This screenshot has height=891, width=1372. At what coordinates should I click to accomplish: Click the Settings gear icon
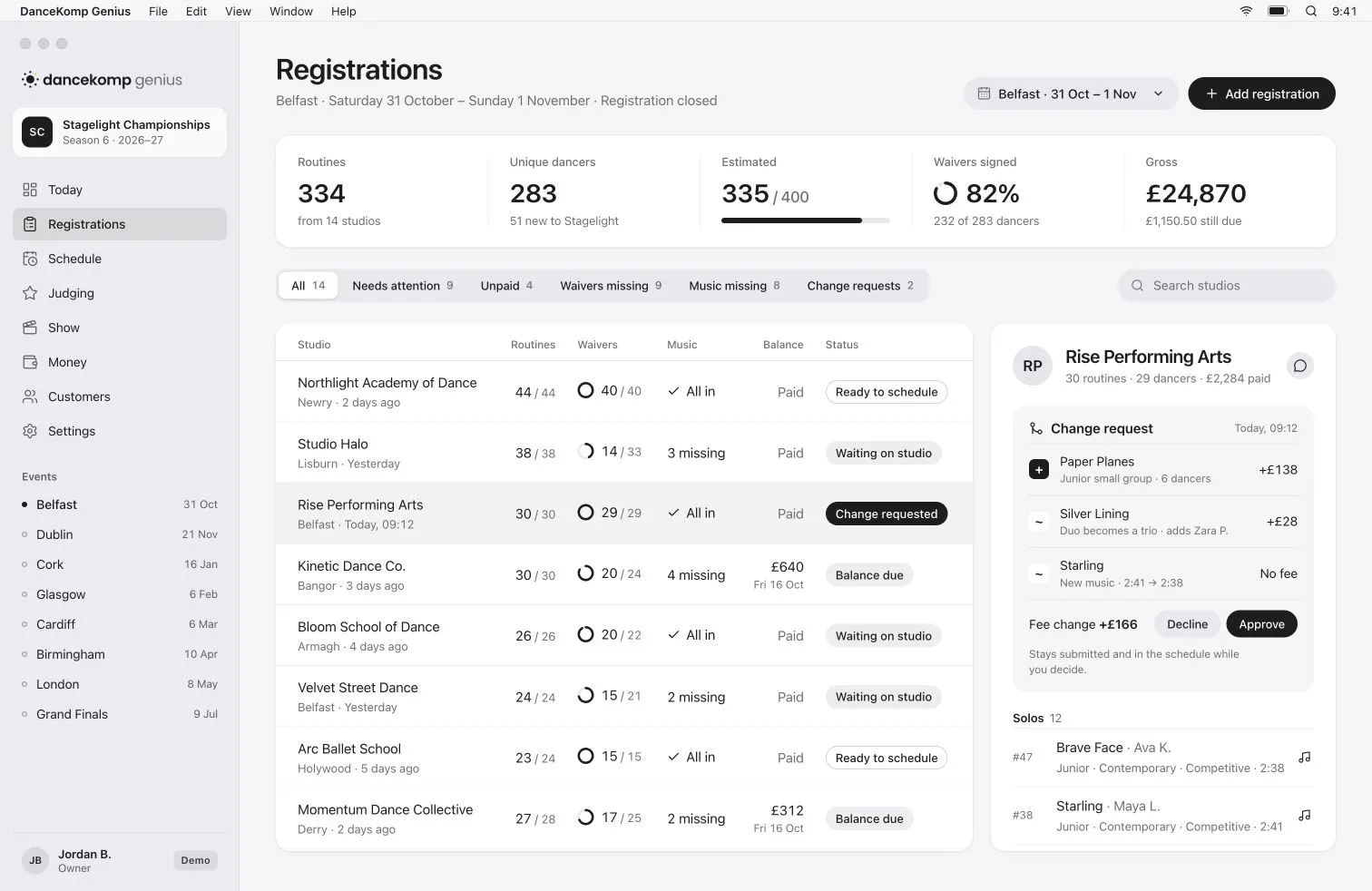coord(30,431)
